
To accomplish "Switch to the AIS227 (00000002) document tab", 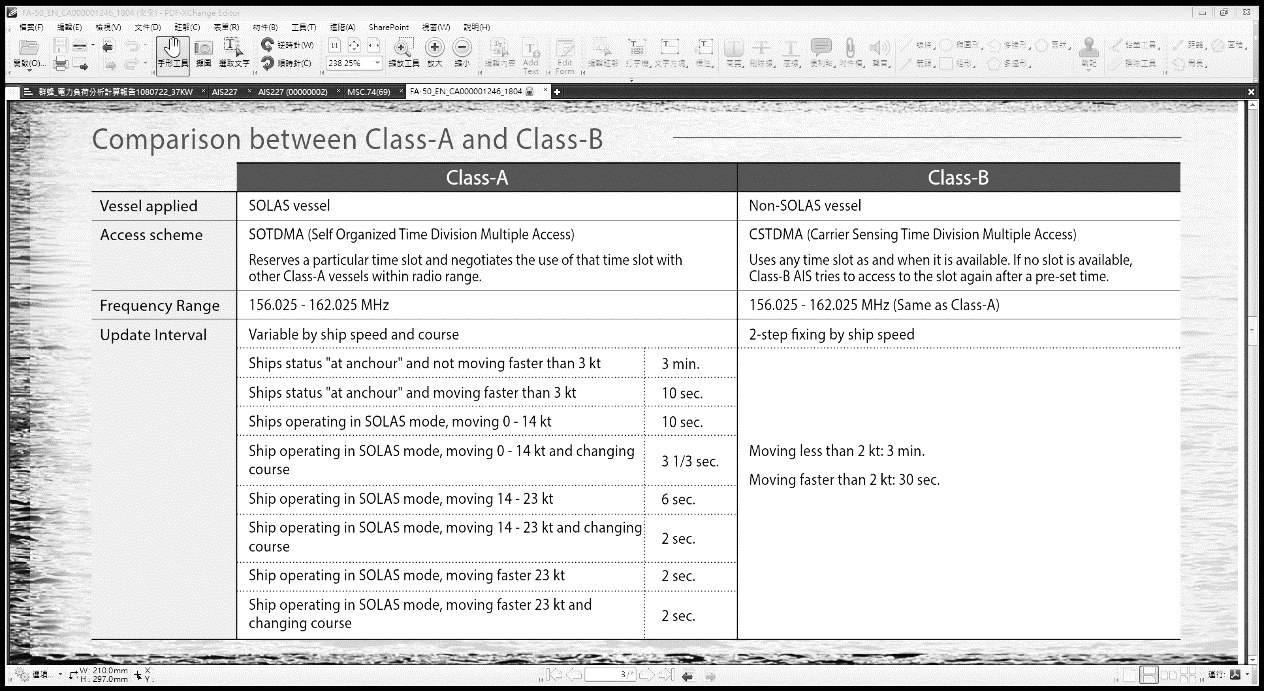I will [292, 91].
